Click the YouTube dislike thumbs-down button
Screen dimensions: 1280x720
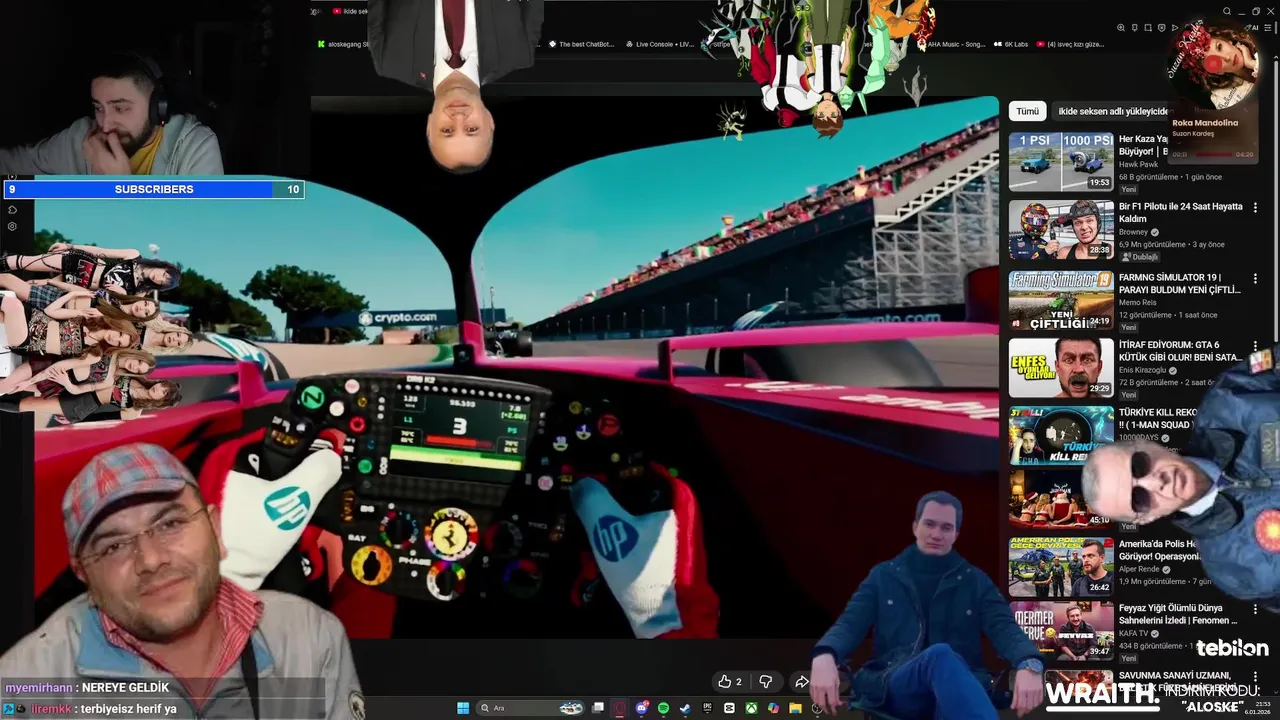[766, 681]
